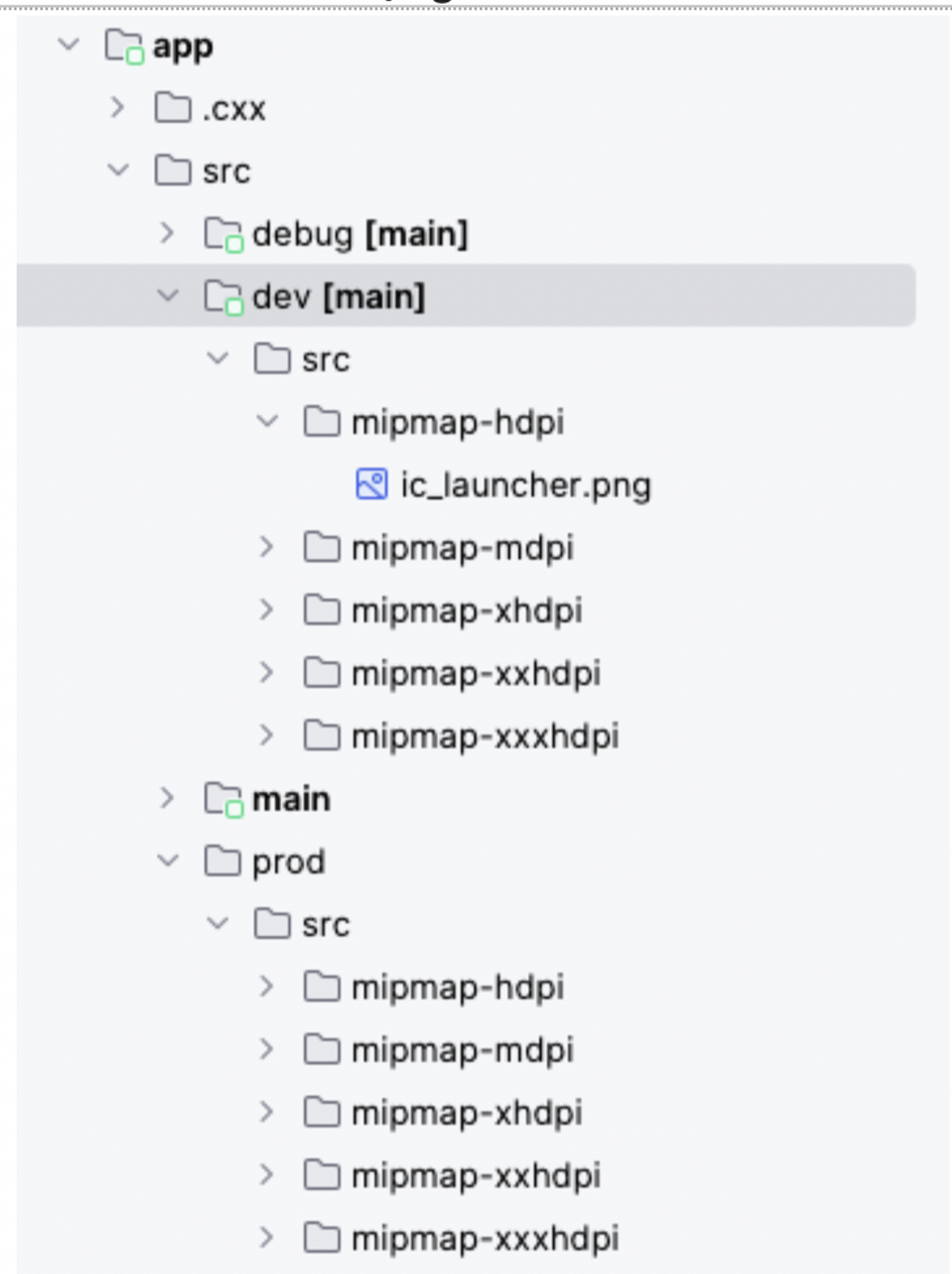
Task: Click the ic_launcher.png image file icon
Action: 372,484
